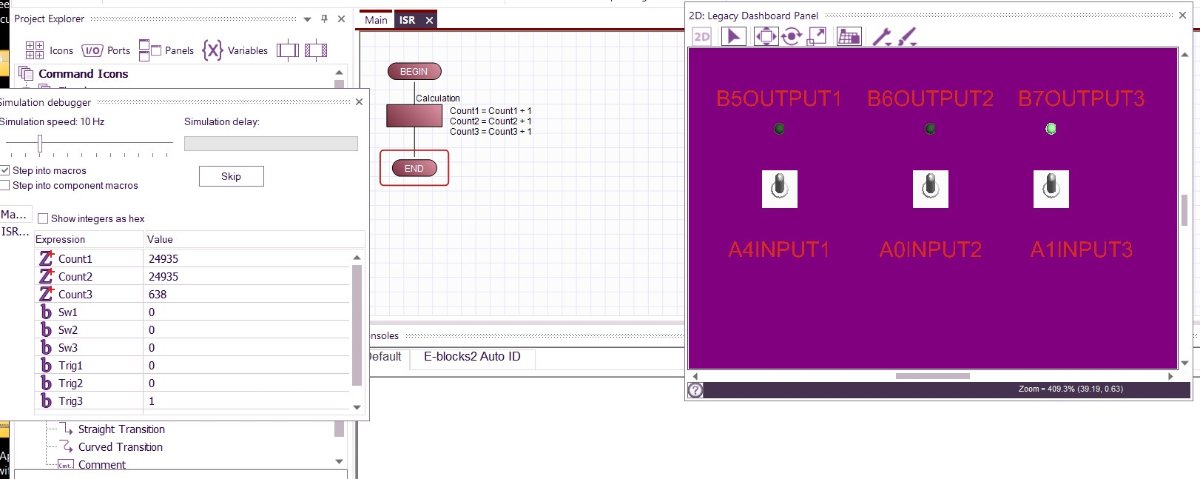This screenshot has width=1200, height=479.
Task: Click the pan view tool icon
Action: [765, 36]
